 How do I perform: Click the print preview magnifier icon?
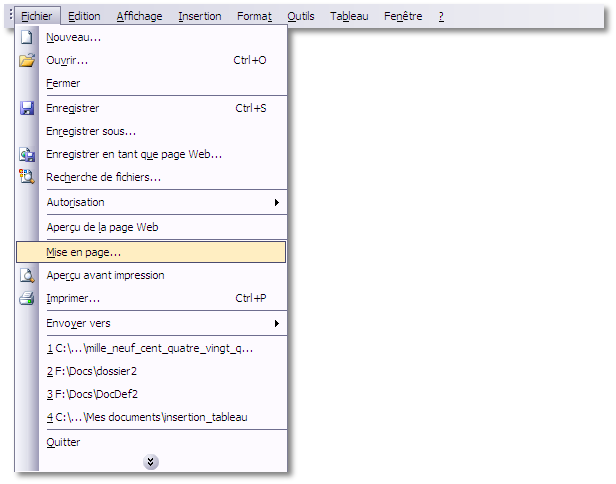[27, 275]
